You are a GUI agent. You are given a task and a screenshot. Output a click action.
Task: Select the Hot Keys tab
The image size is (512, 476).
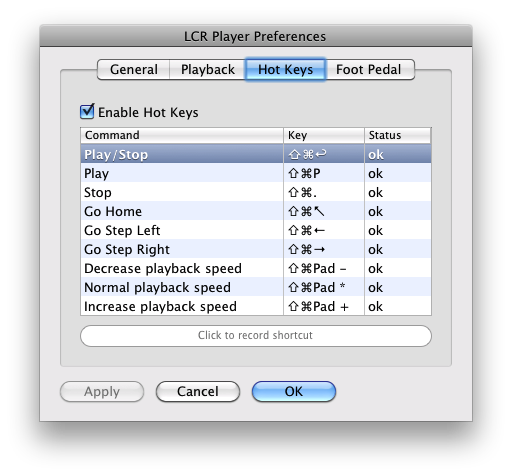point(286,70)
